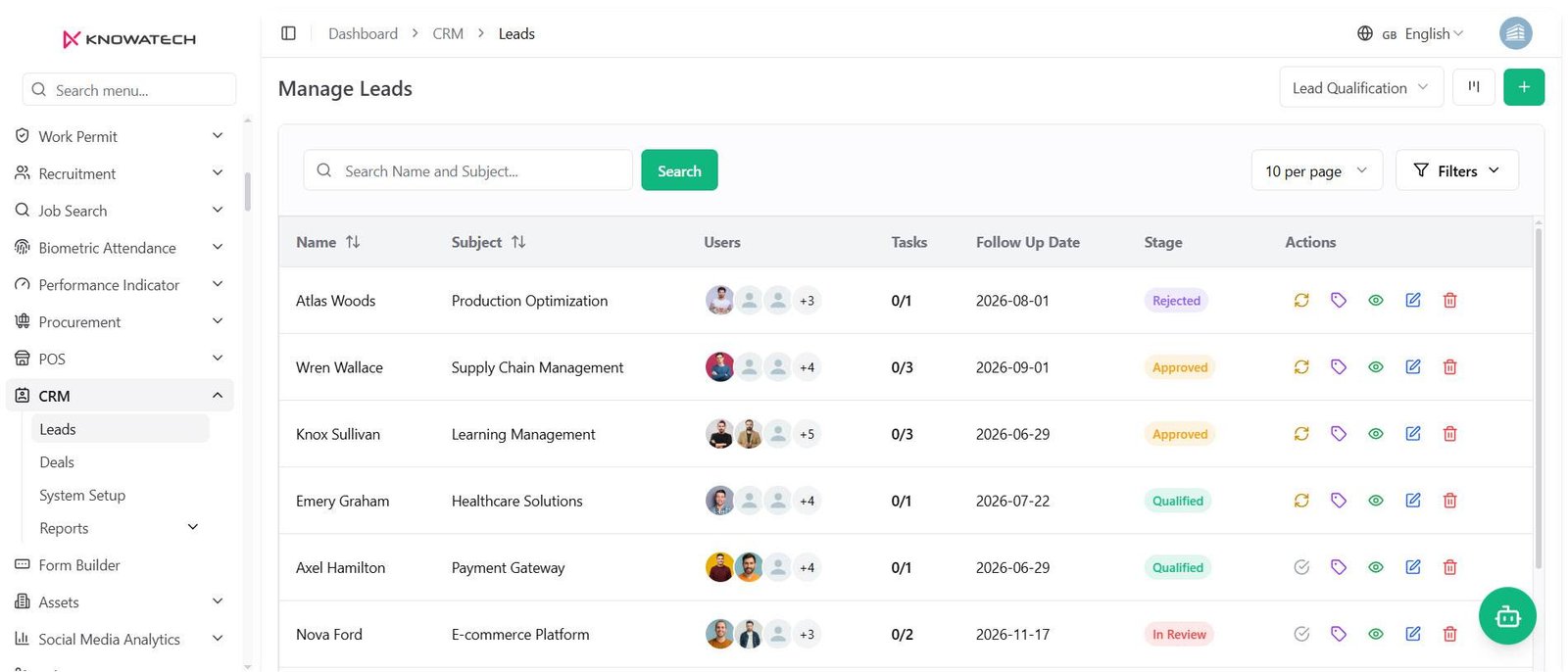The image size is (1568, 672).
Task: Click the label tag icon for Nova Ford
Action: click(x=1339, y=634)
